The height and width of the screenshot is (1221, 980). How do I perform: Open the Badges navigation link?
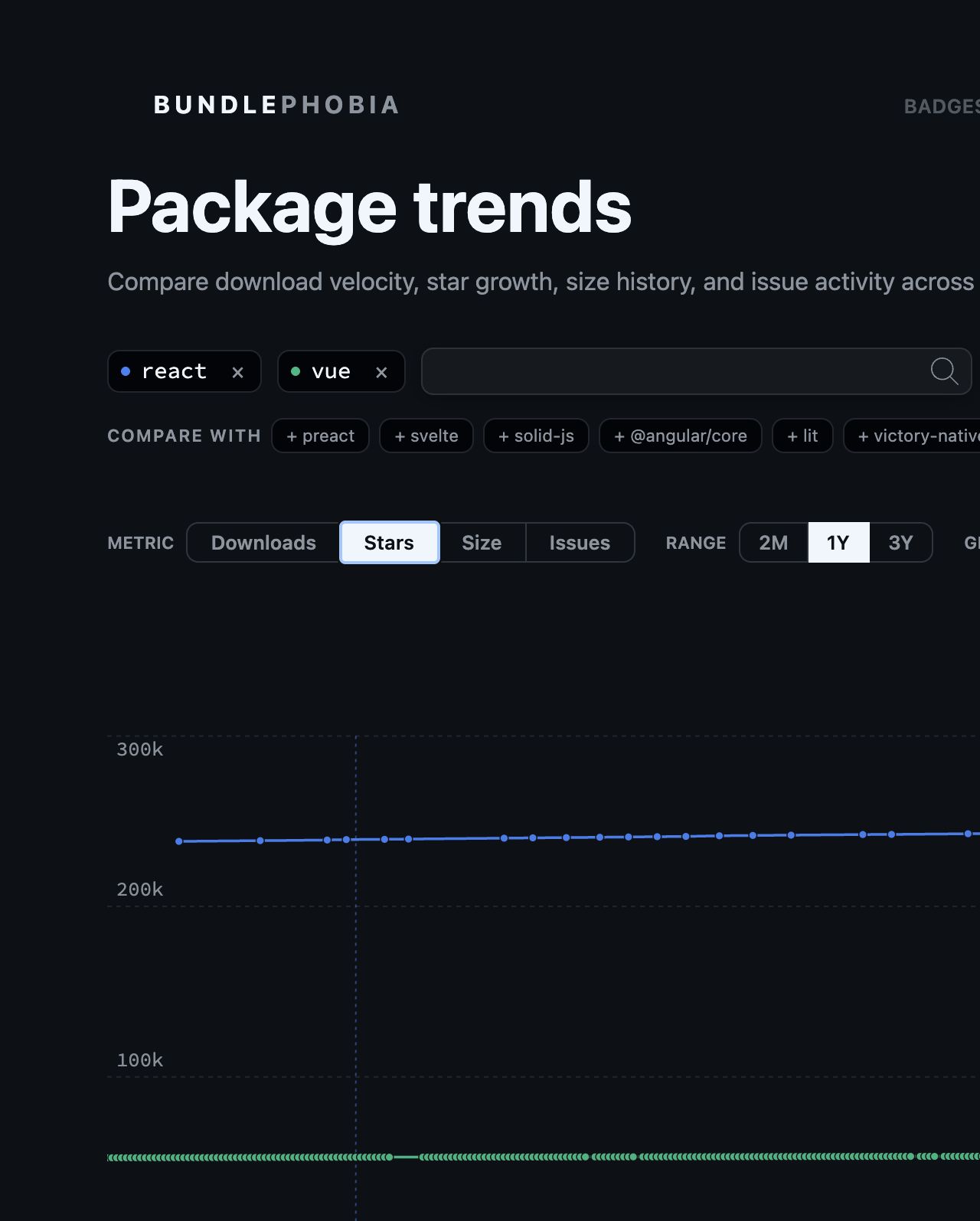coord(942,106)
